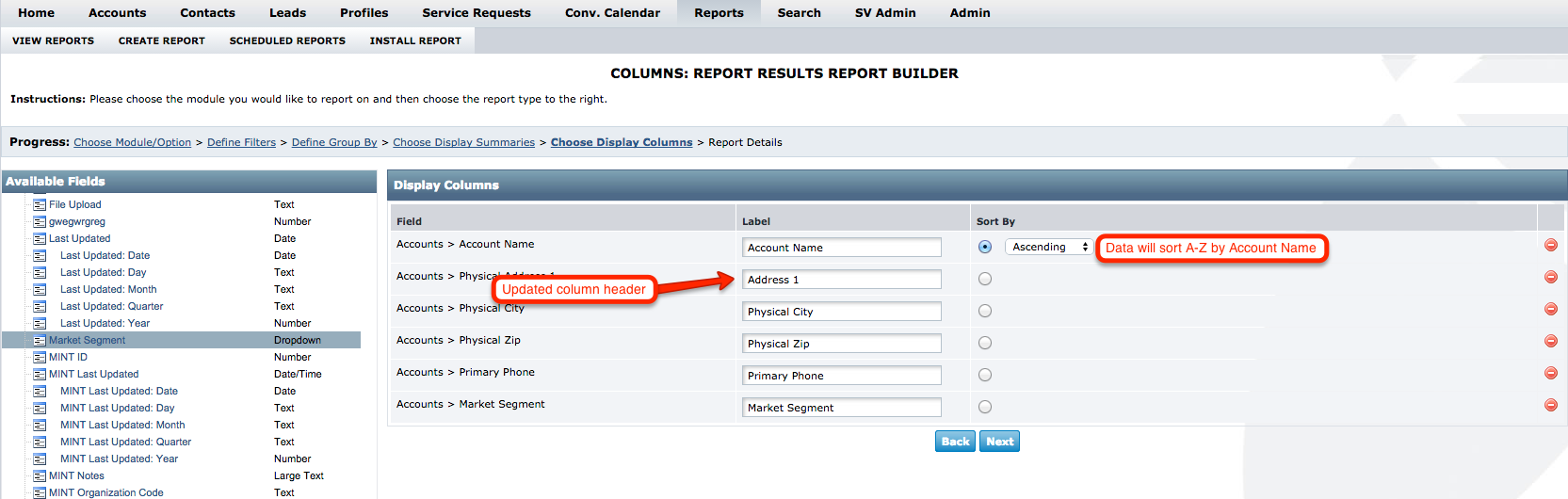
Task: Remove the Primary Phone column row
Action: tap(1550, 373)
